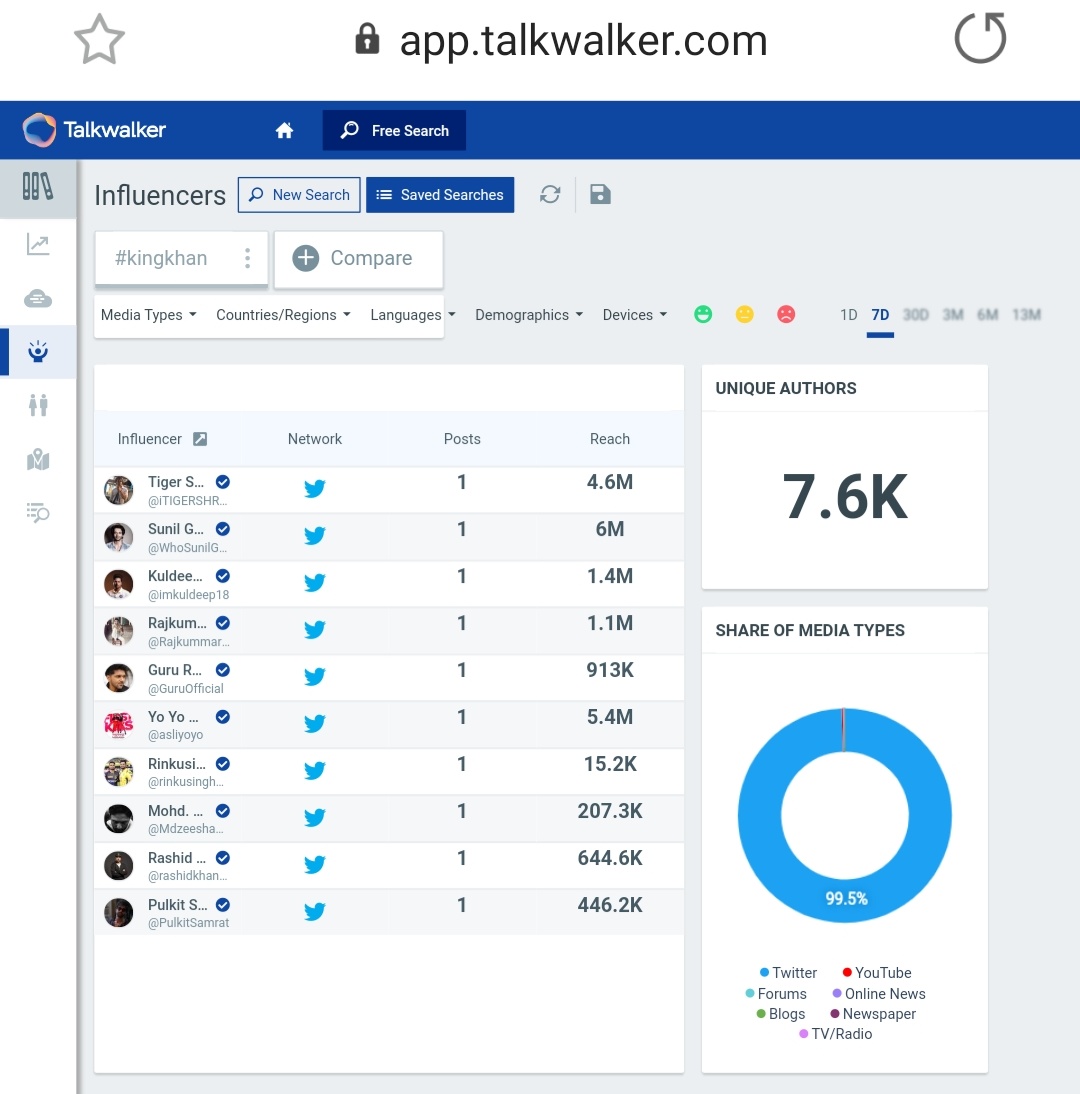Open the world map sidebar icon
This screenshot has width=1080, height=1094.
[38, 459]
